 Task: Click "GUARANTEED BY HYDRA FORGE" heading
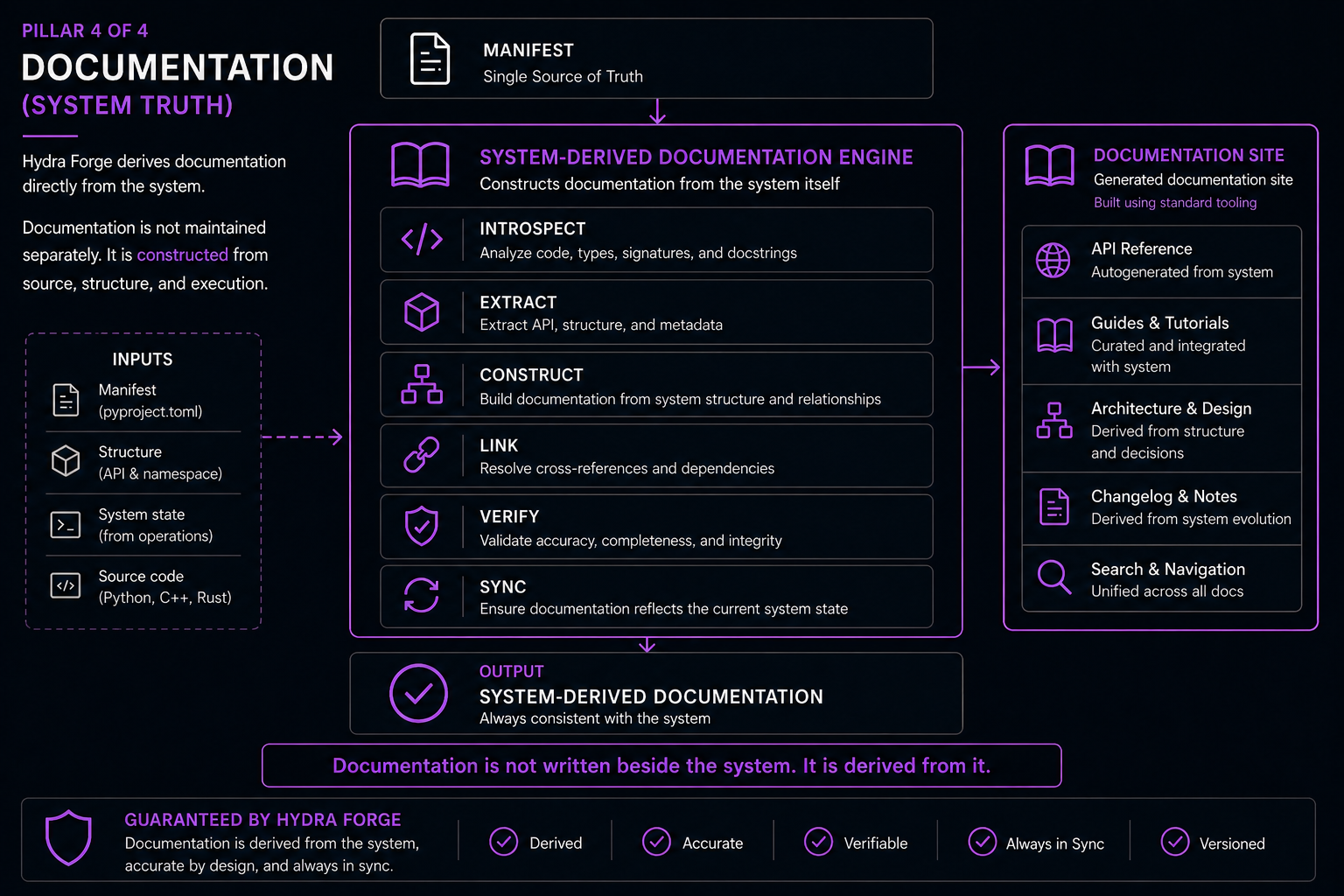(x=262, y=820)
